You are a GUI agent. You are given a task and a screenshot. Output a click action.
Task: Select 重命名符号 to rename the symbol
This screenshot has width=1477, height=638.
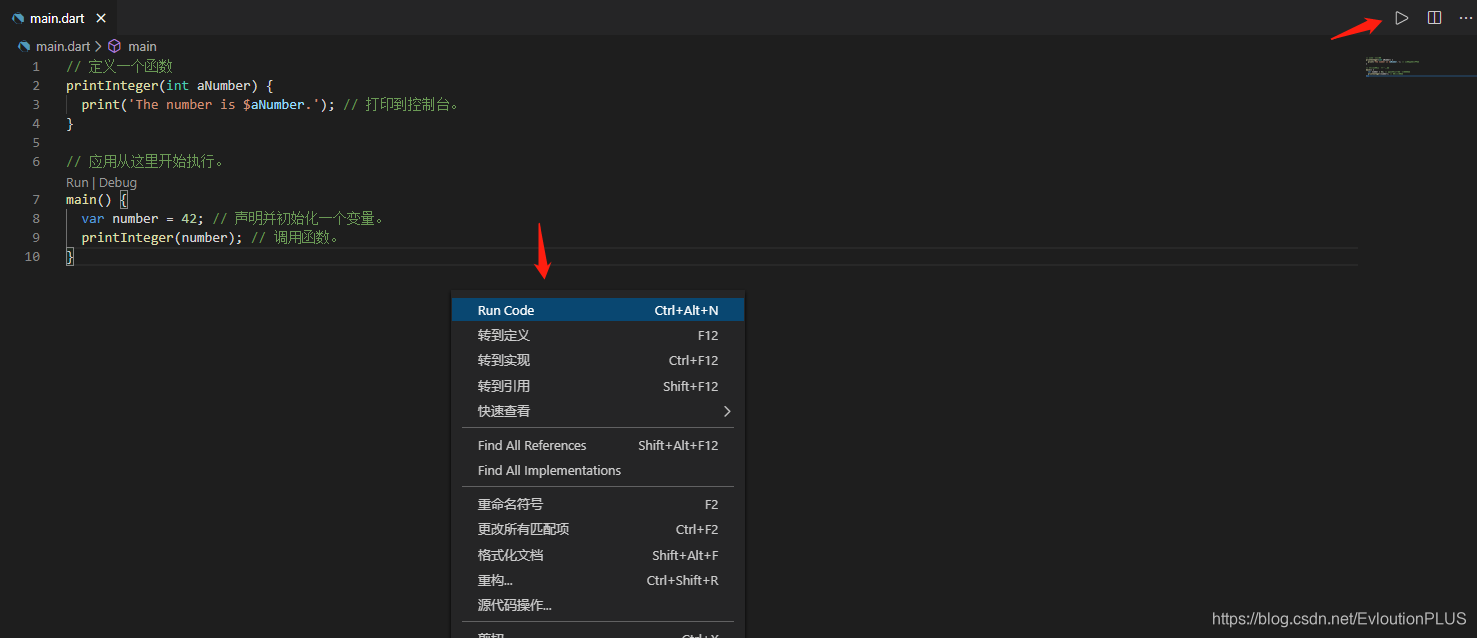tap(513, 504)
